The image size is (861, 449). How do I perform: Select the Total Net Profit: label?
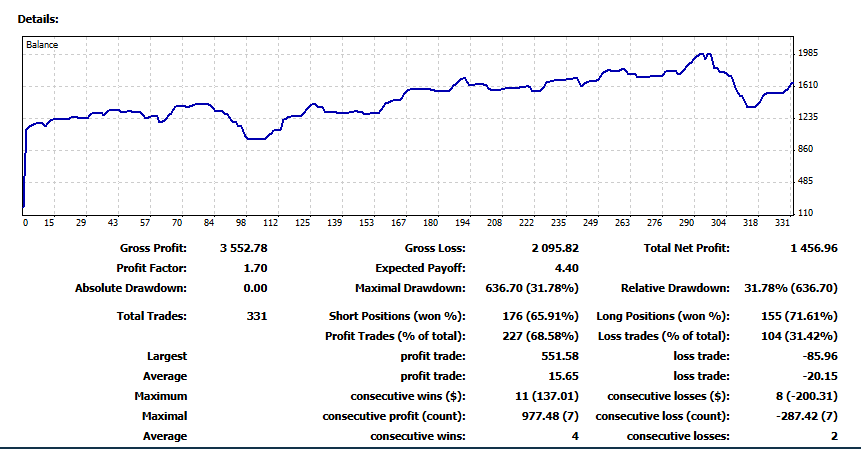pyautogui.click(x=687, y=248)
